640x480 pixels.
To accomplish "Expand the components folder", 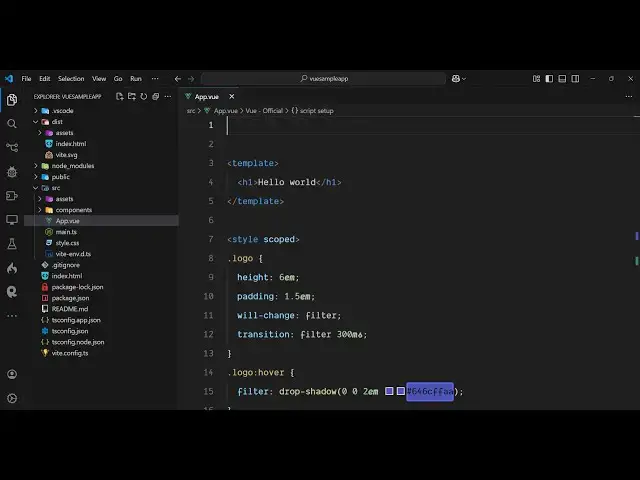I will click(40, 210).
